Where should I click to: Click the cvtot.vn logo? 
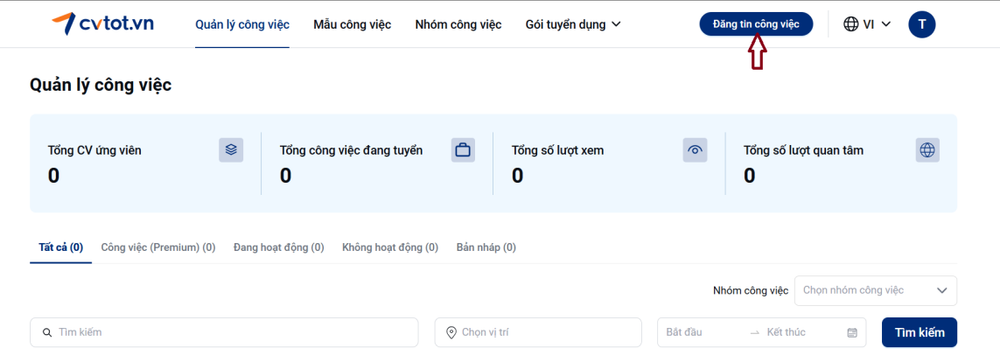click(103, 24)
